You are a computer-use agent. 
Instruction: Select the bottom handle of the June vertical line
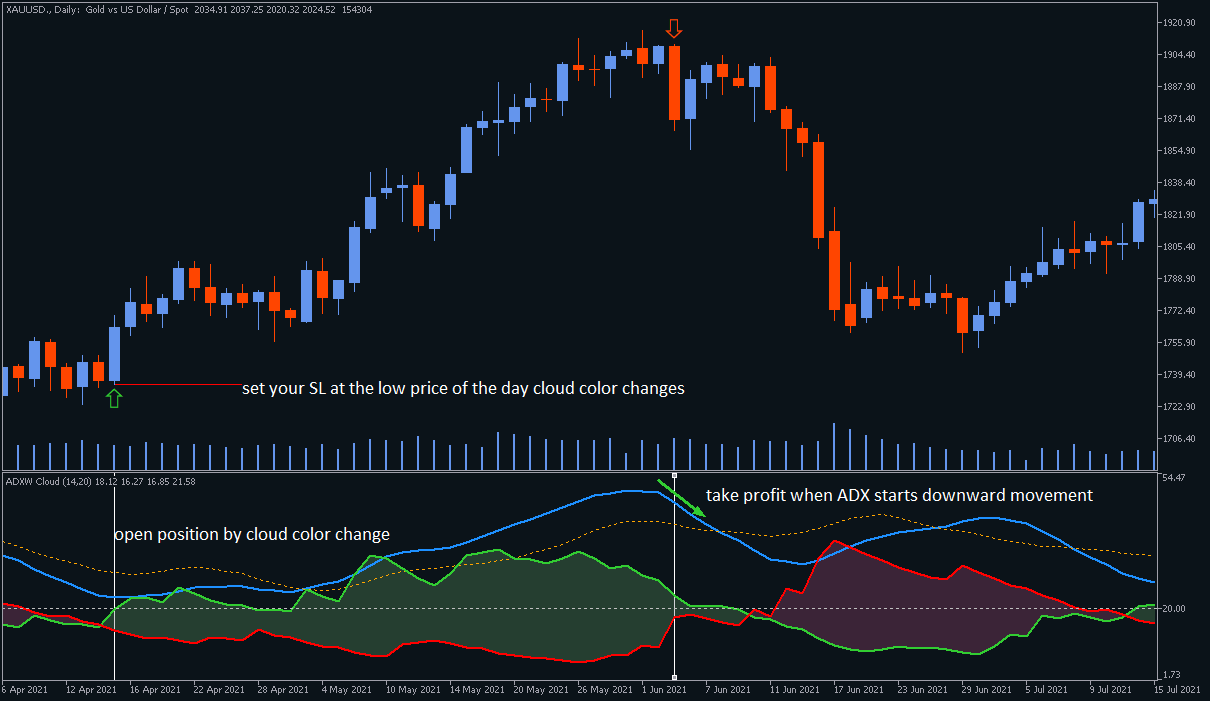click(675, 677)
